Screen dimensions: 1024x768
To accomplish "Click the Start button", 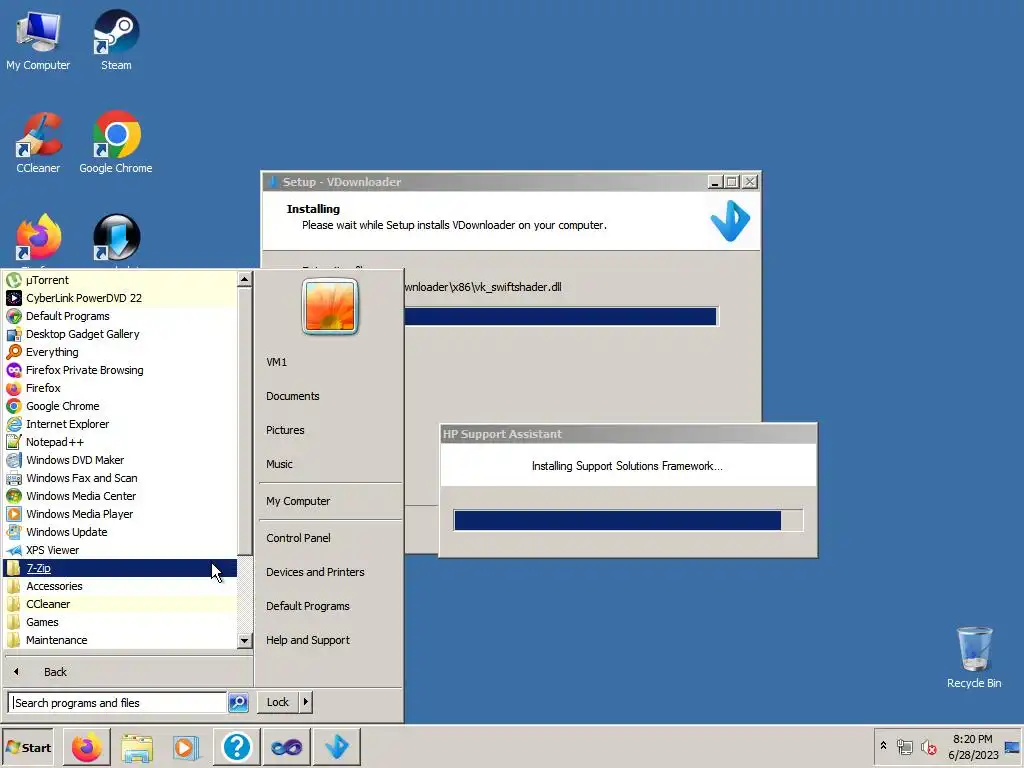I will (27, 747).
